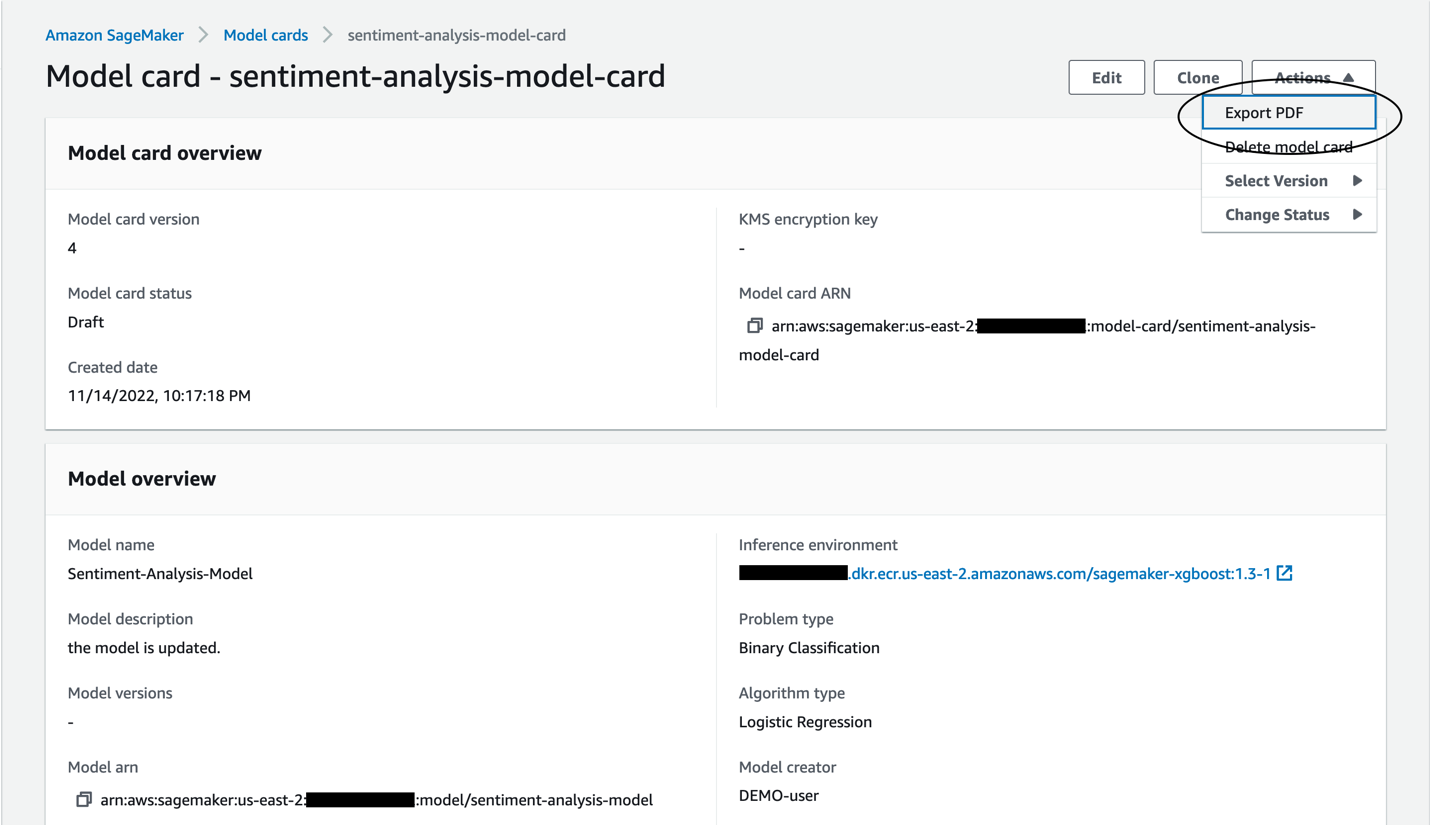Click the Model card ARN text
The image size is (1430, 825).
click(x=1027, y=340)
